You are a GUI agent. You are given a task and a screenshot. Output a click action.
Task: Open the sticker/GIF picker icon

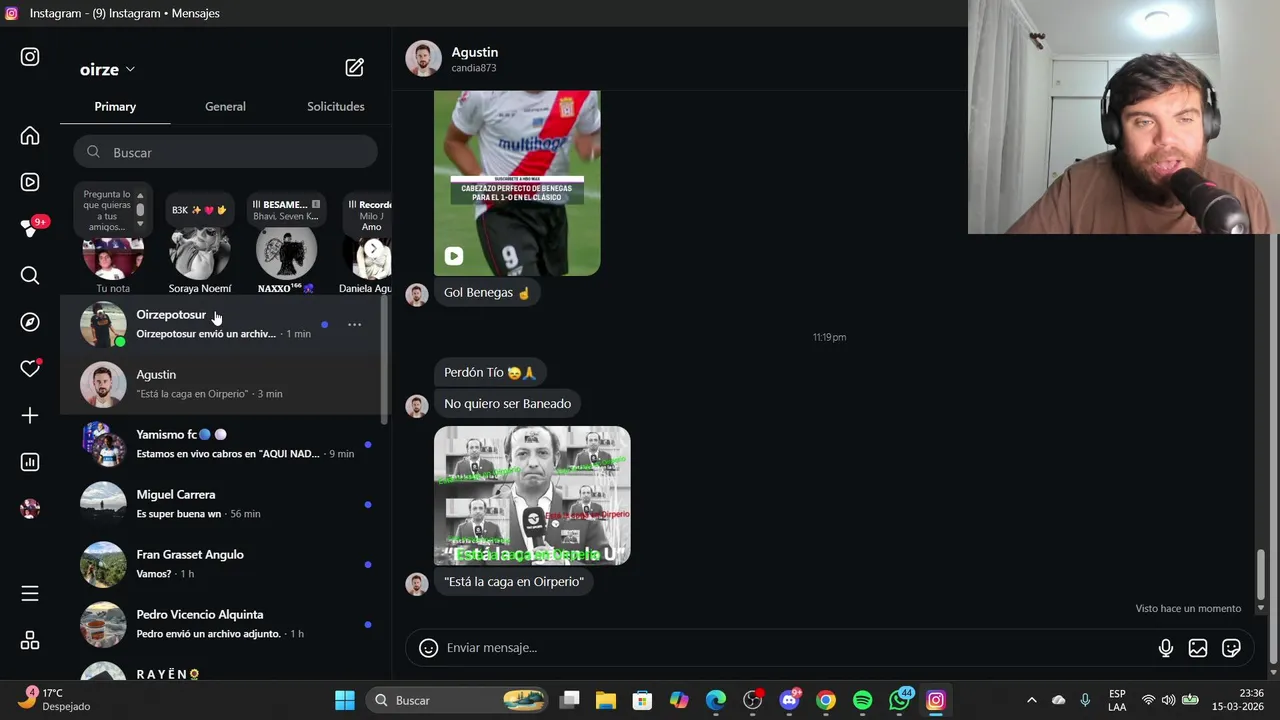click(x=1231, y=648)
